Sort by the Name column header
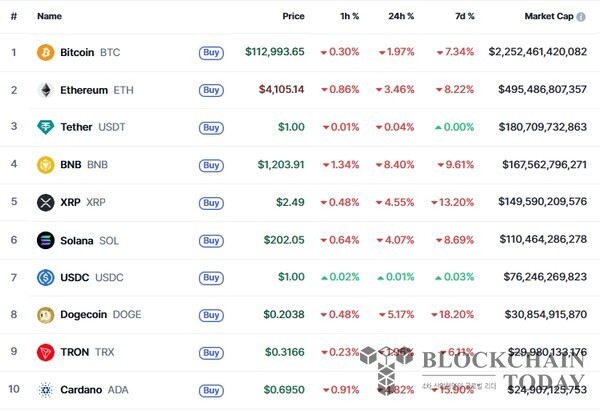This screenshot has width=600, height=411. coord(49,16)
